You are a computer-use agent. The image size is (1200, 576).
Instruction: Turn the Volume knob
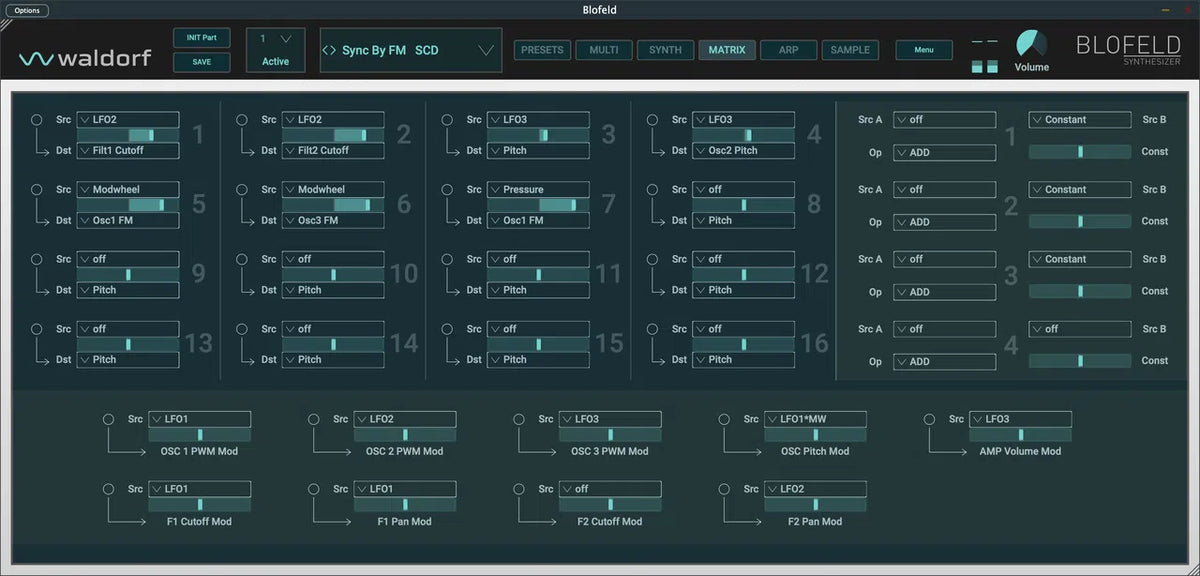1031,44
